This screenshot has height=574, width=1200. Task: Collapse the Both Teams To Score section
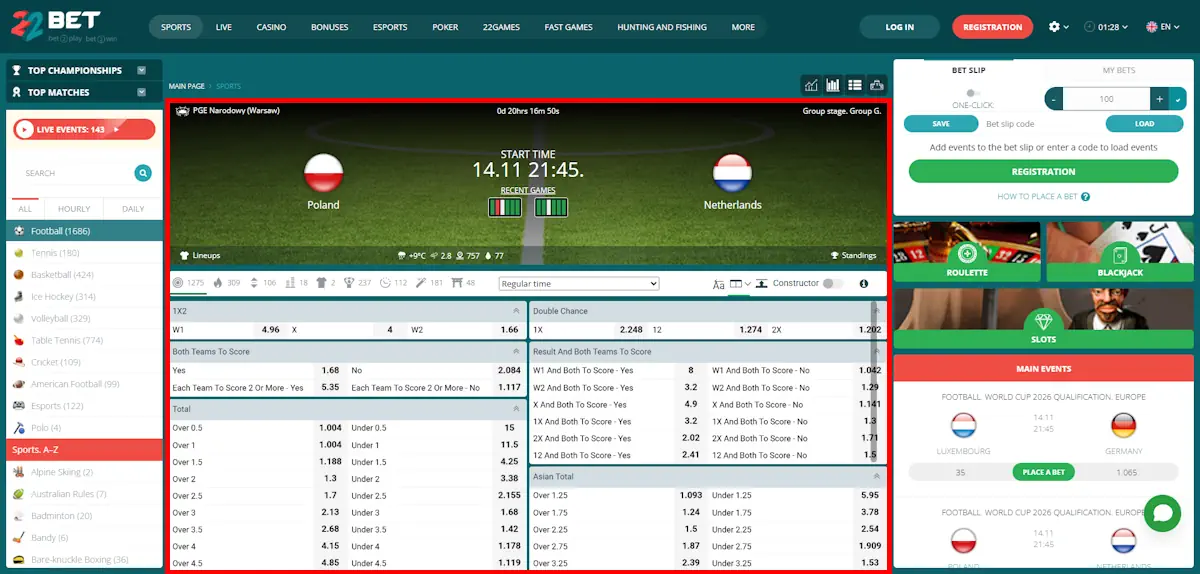pos(516,352)
